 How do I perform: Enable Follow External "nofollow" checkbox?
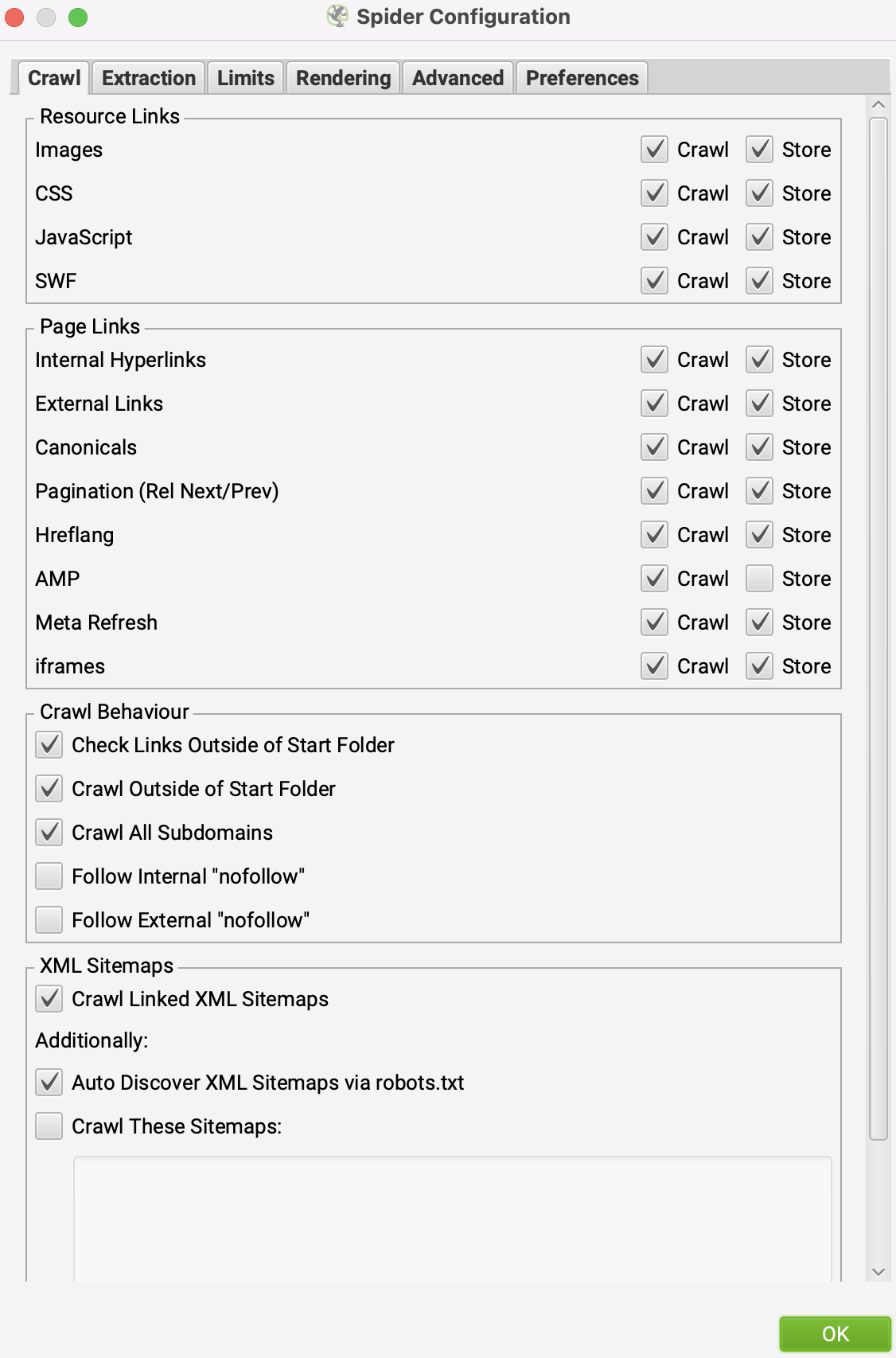click(x=49, y=920)
